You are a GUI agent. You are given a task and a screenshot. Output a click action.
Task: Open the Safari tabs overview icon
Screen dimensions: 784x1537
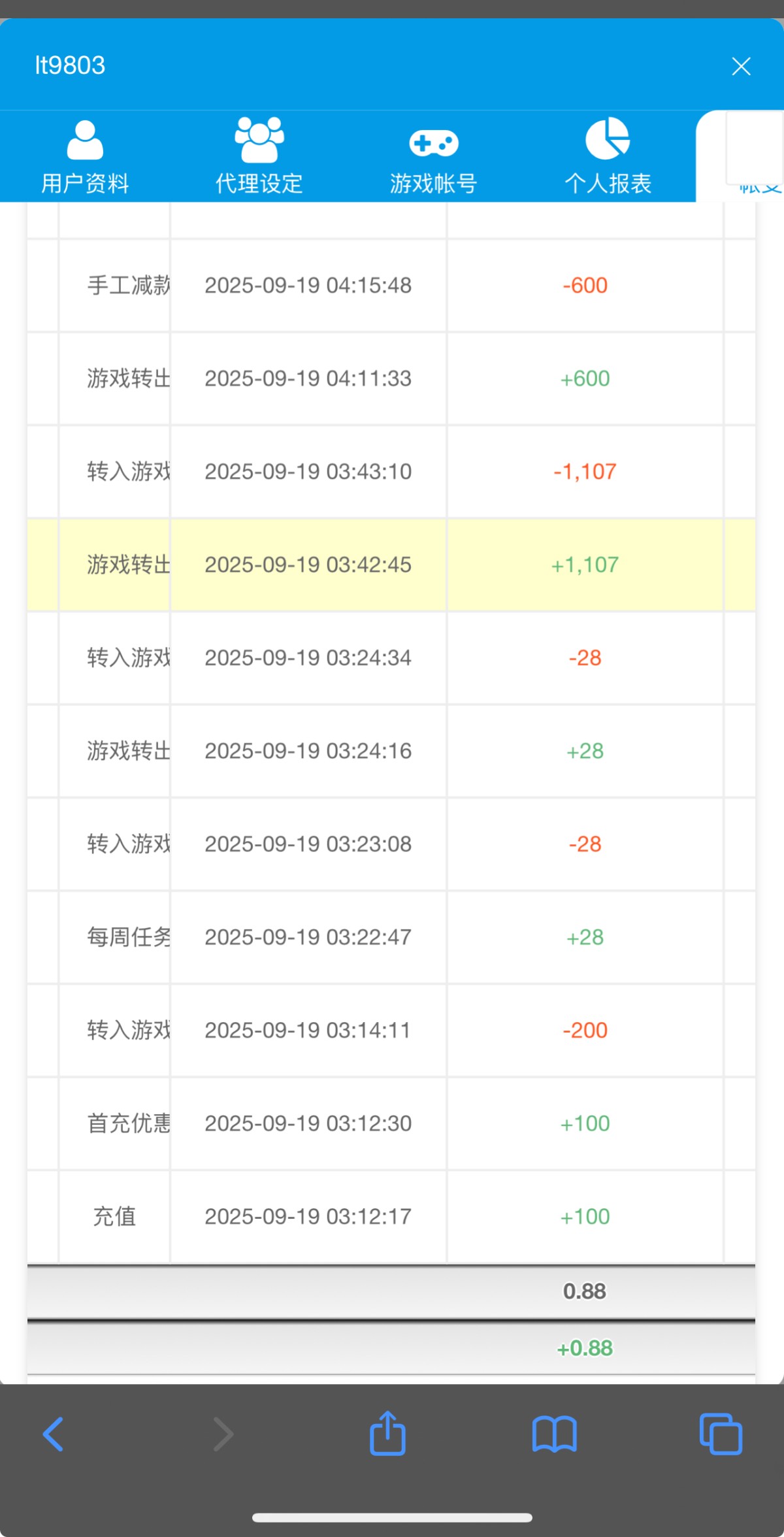pyautogui.click(x=721, y=1434)
